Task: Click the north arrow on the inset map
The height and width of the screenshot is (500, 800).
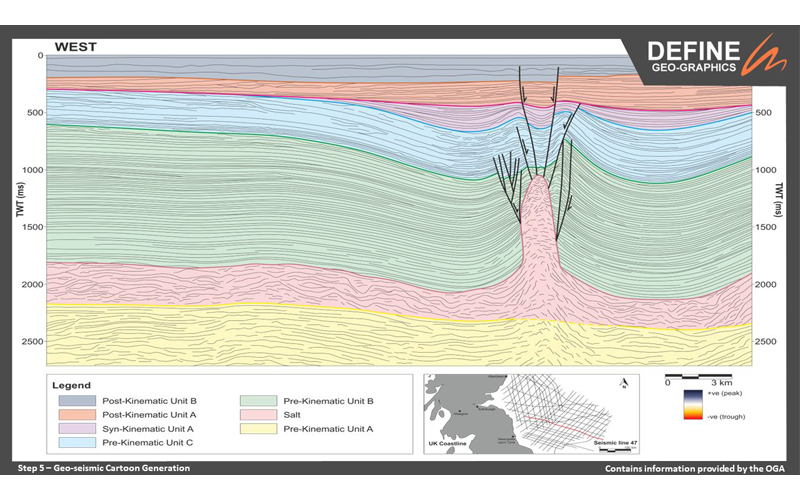Action: (x=623, y=384)
